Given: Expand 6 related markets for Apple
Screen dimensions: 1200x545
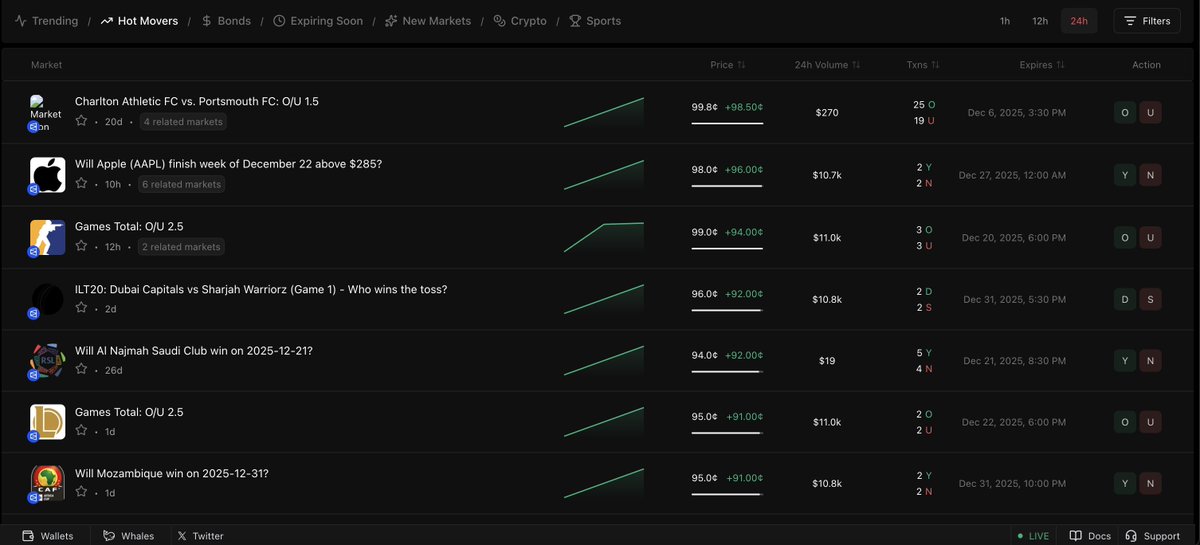Looking at the screenshot, I should [x=181, y=184].
